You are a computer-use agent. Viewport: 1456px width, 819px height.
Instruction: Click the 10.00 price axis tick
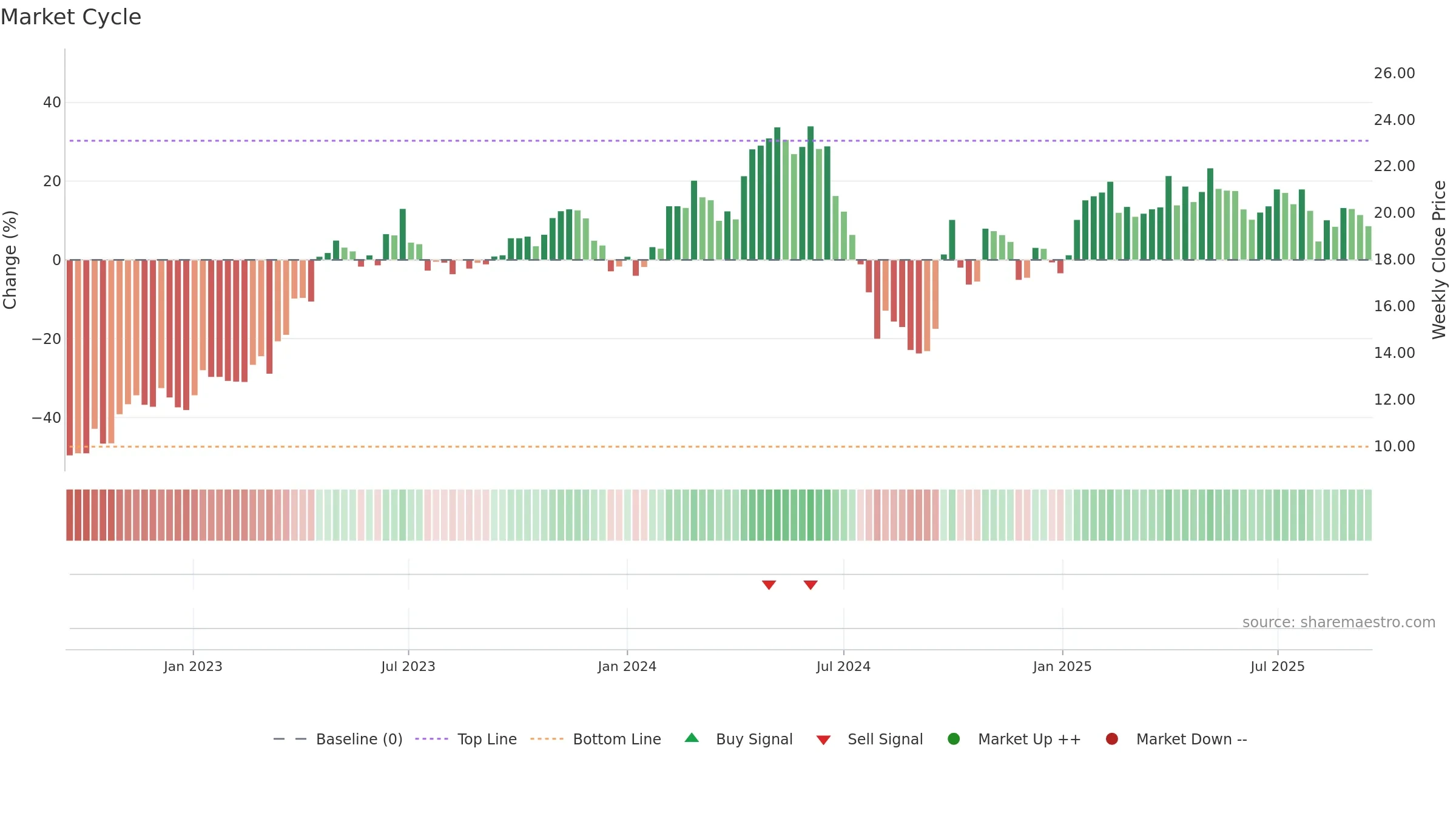[1394, 447]
